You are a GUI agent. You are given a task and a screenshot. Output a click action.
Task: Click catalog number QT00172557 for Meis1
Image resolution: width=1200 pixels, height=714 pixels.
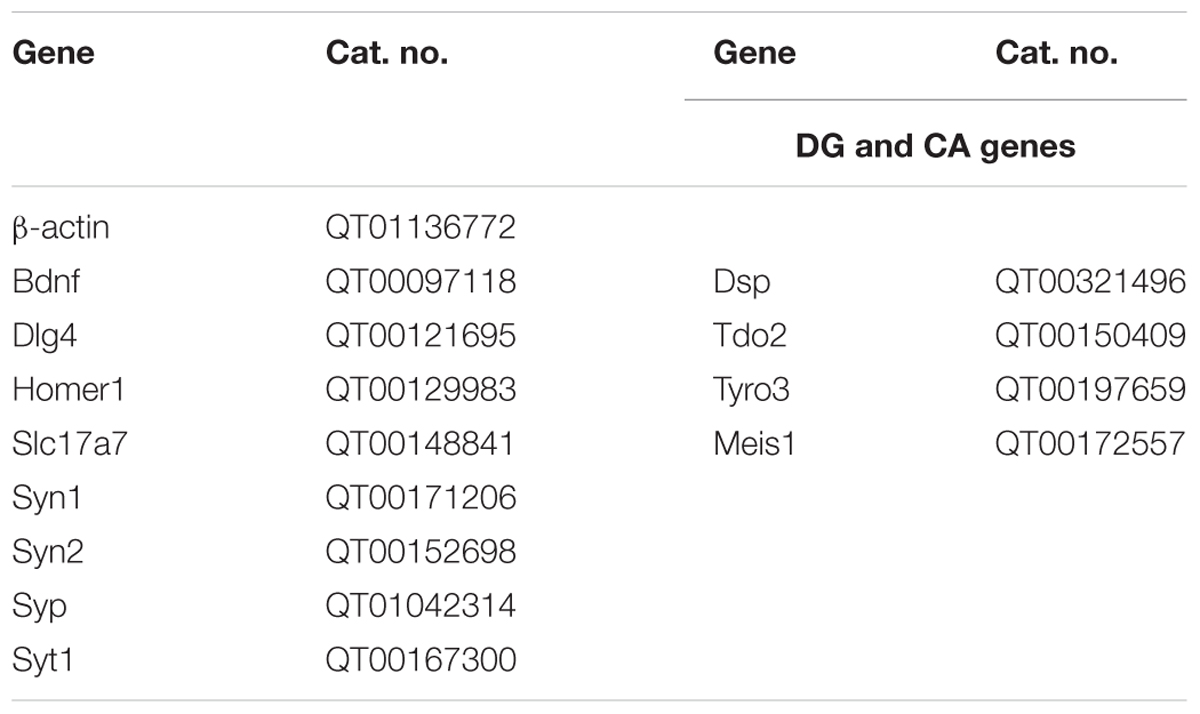pyautogui.click(x=1090, y=444)
